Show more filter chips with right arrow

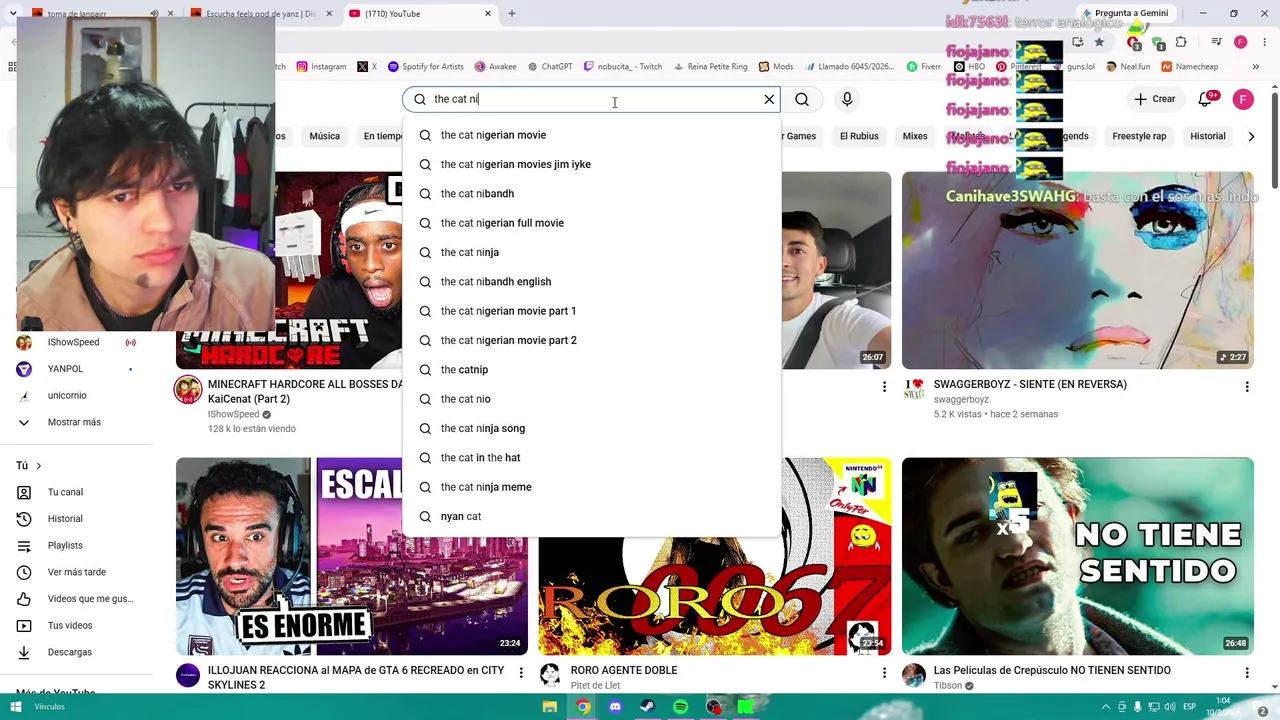pyautogui.click(x=1251, y=136)
